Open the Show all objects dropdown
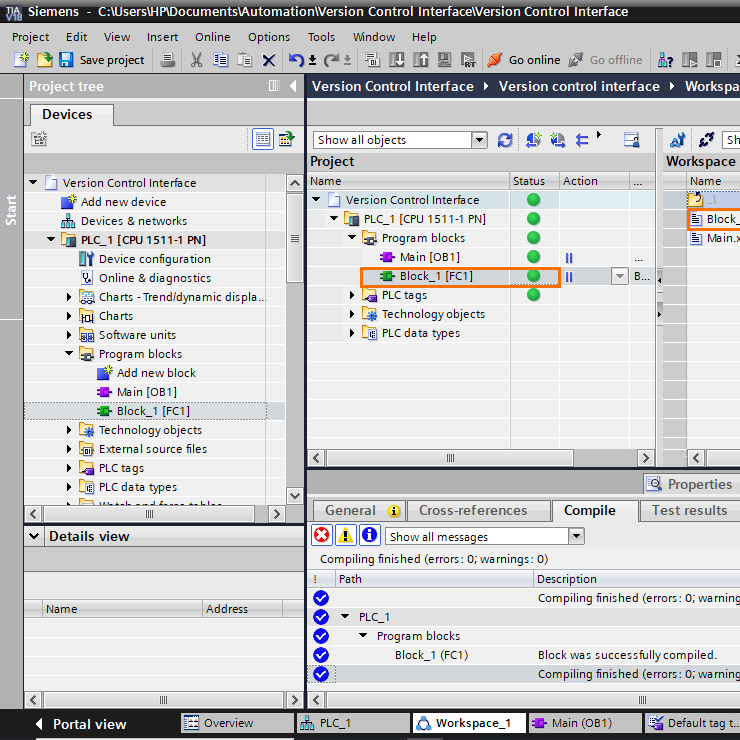This screenshot has height=740, width=740. point(479,140)
